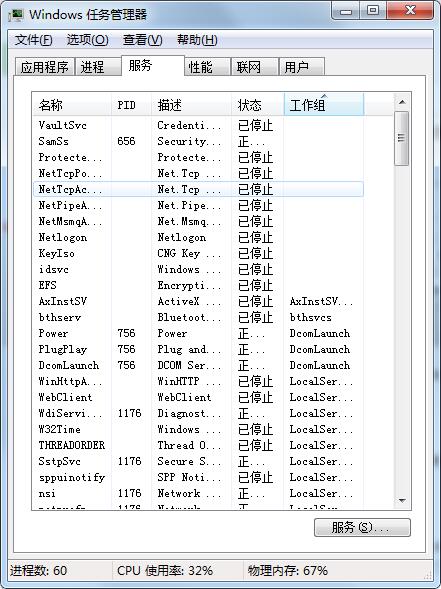This screenshot has width=441, height=589.
Task: Select the AxInstSV service name
Action: 62,301
